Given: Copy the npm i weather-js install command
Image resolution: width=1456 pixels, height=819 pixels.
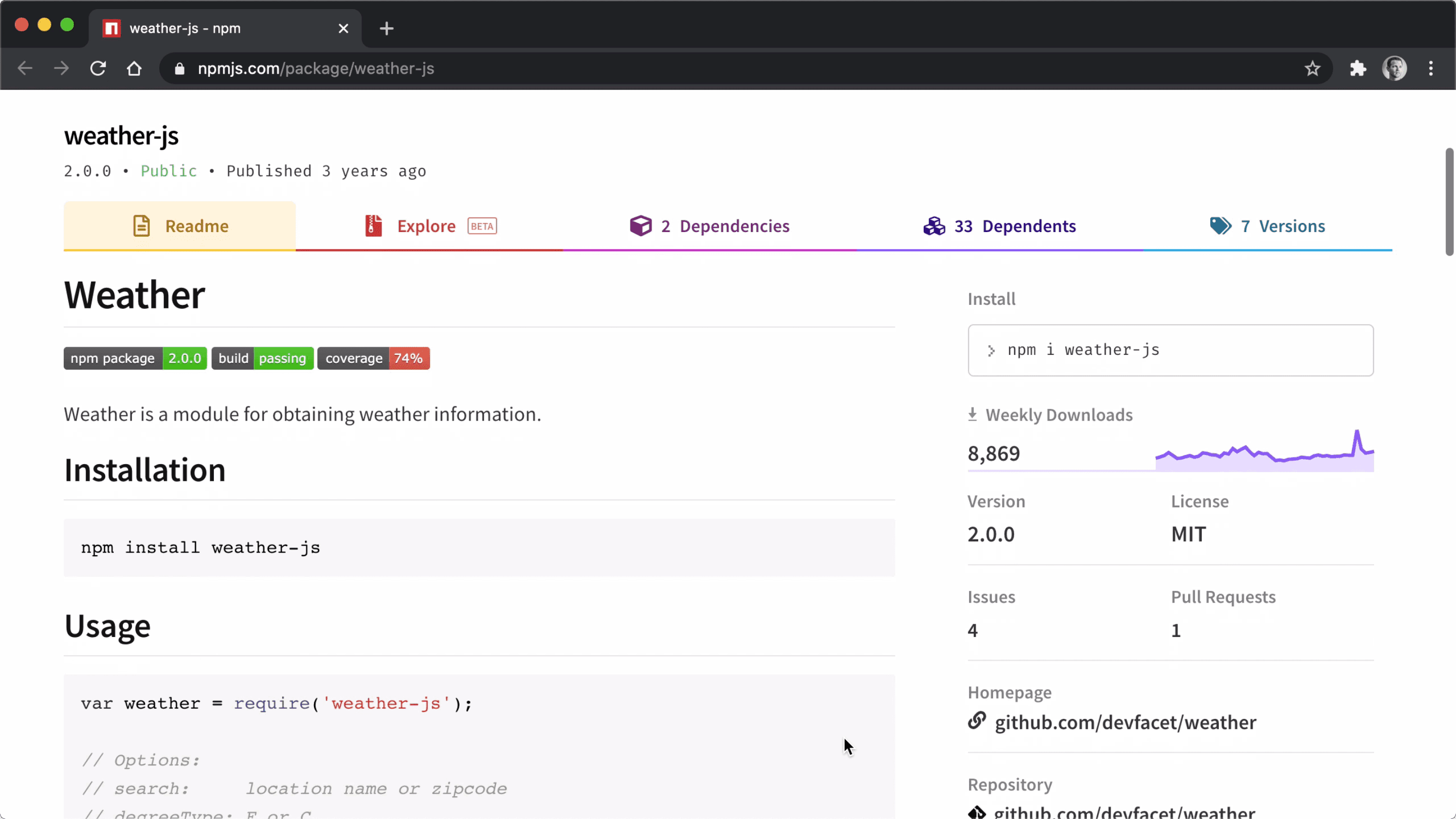Looking at the screenshot, I should 1170,350.
